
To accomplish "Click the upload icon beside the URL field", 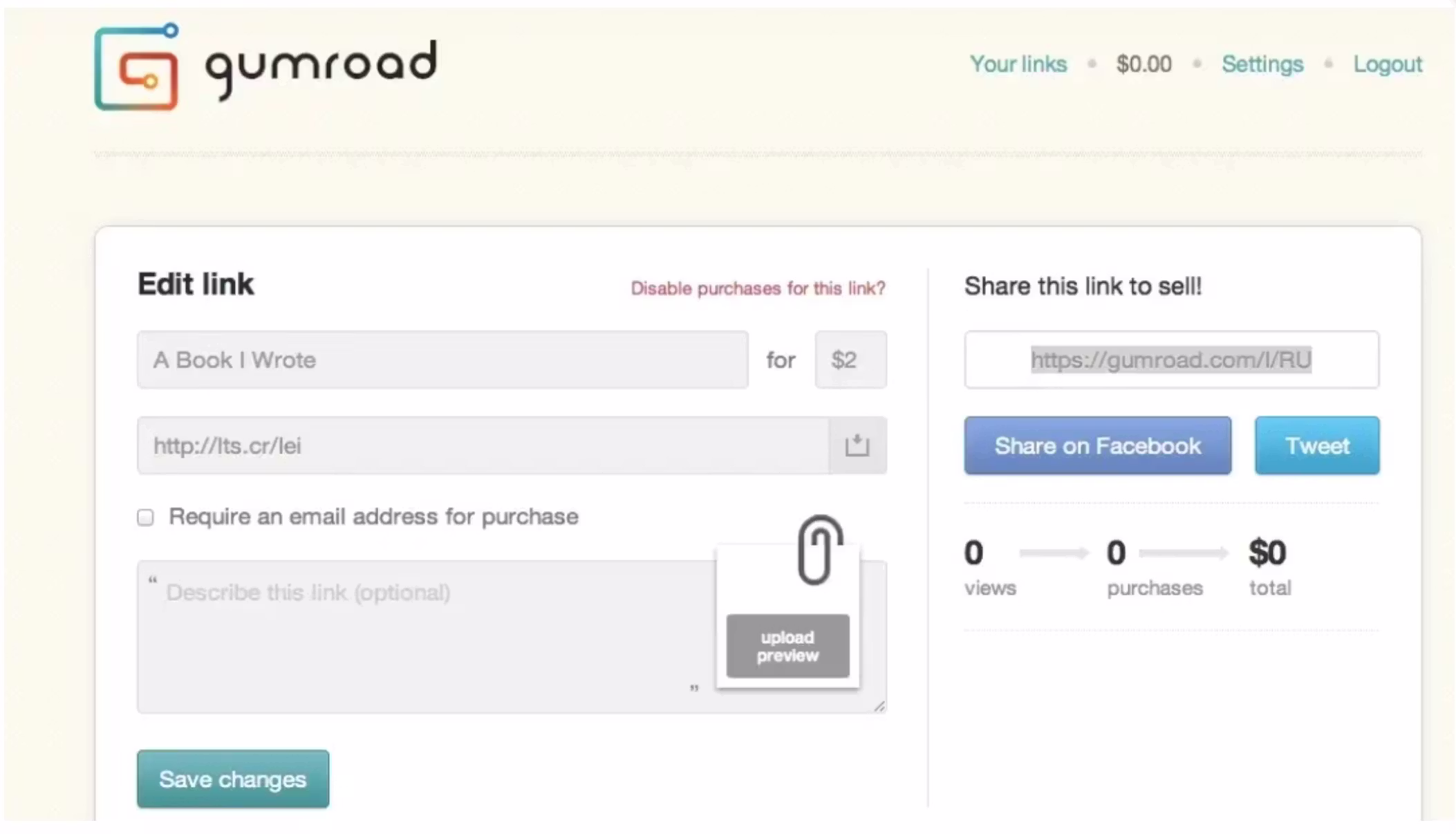I will (857, 445).
